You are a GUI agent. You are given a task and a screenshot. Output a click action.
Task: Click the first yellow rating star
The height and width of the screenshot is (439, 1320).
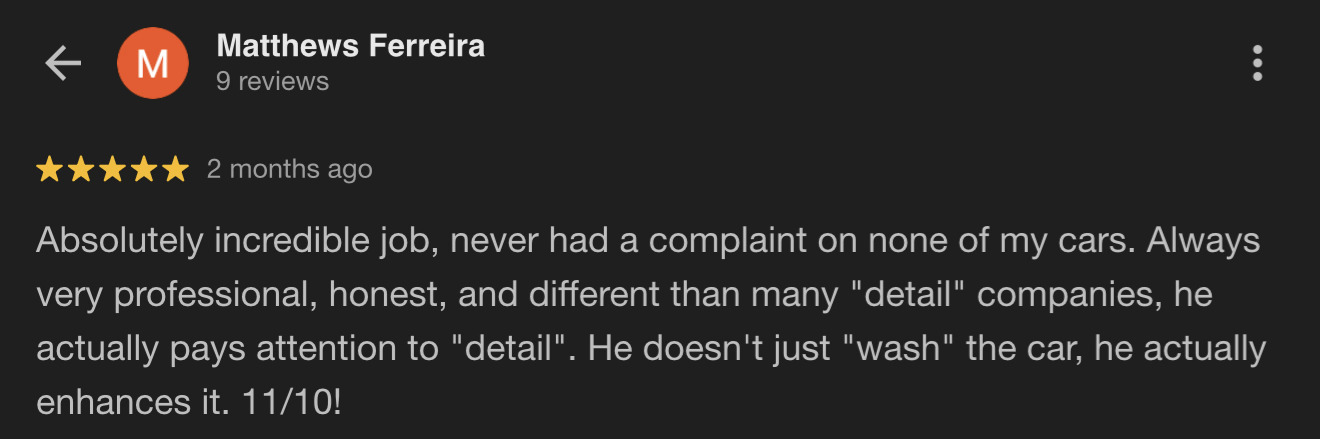tap(49, 170)
